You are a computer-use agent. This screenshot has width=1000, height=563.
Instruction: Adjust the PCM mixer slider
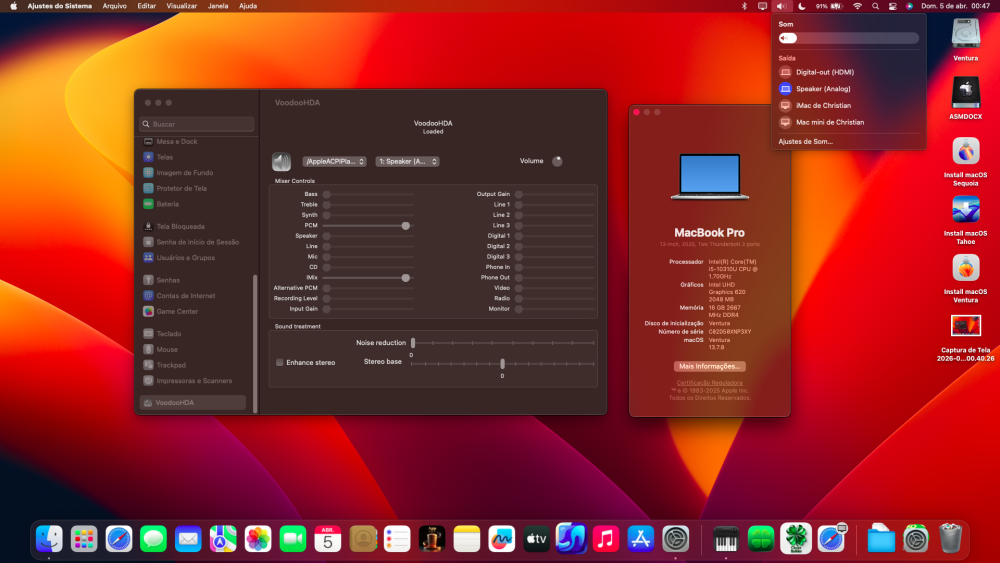pyautogui.click(x=368, y=226)
